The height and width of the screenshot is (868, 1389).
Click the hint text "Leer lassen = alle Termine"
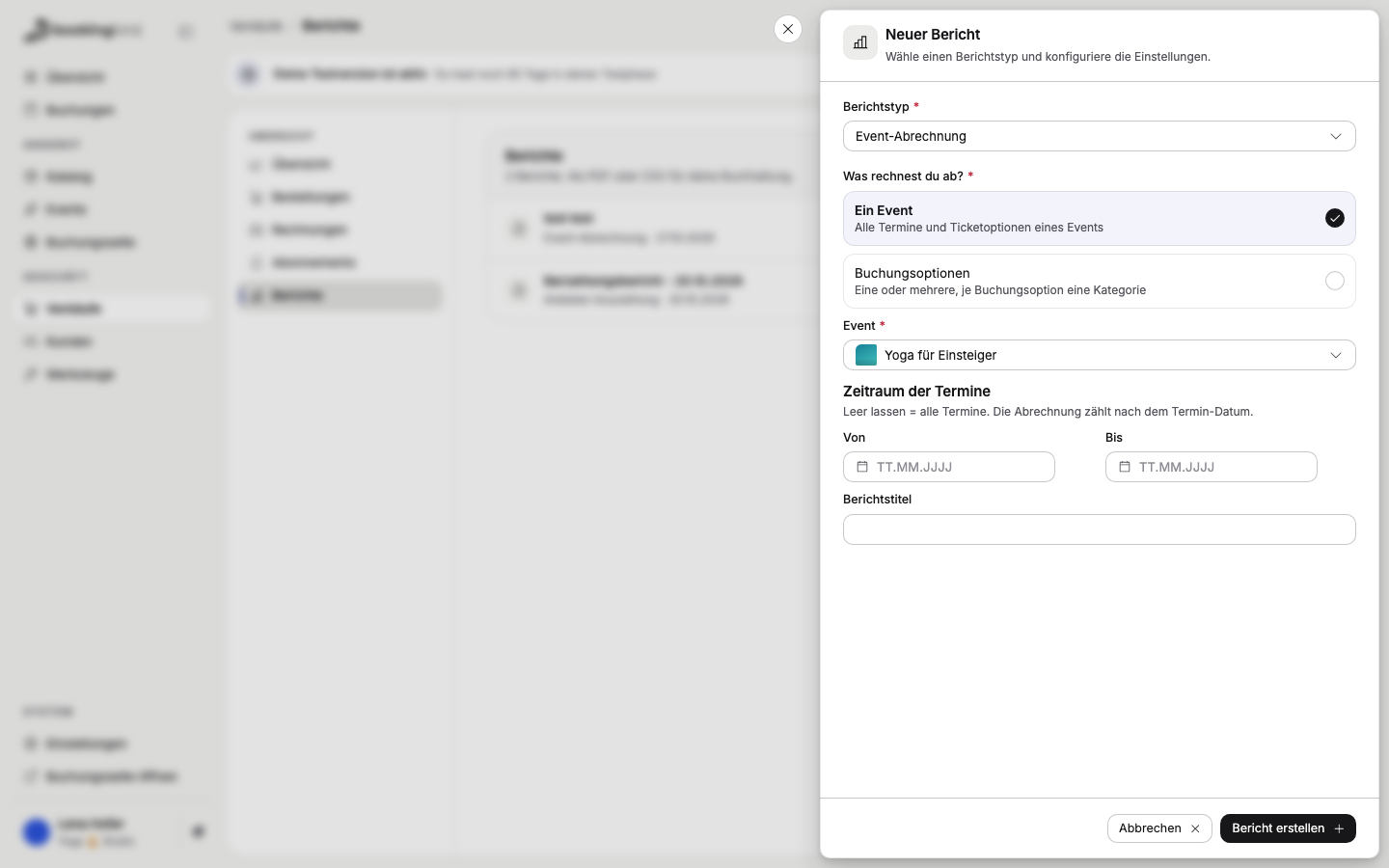[914, 412]
